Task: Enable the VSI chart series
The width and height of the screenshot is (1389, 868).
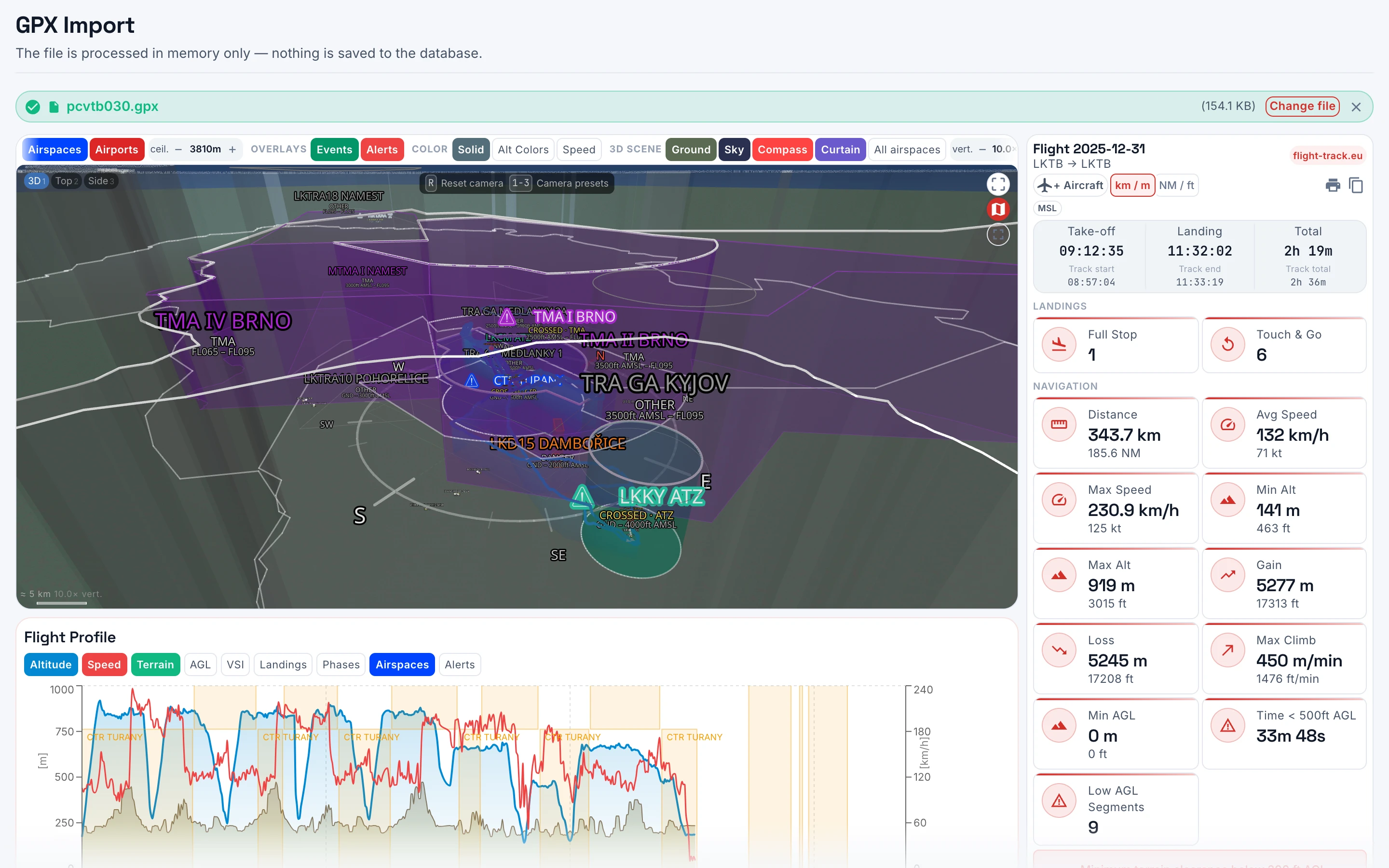Action: tap(235, 665)
